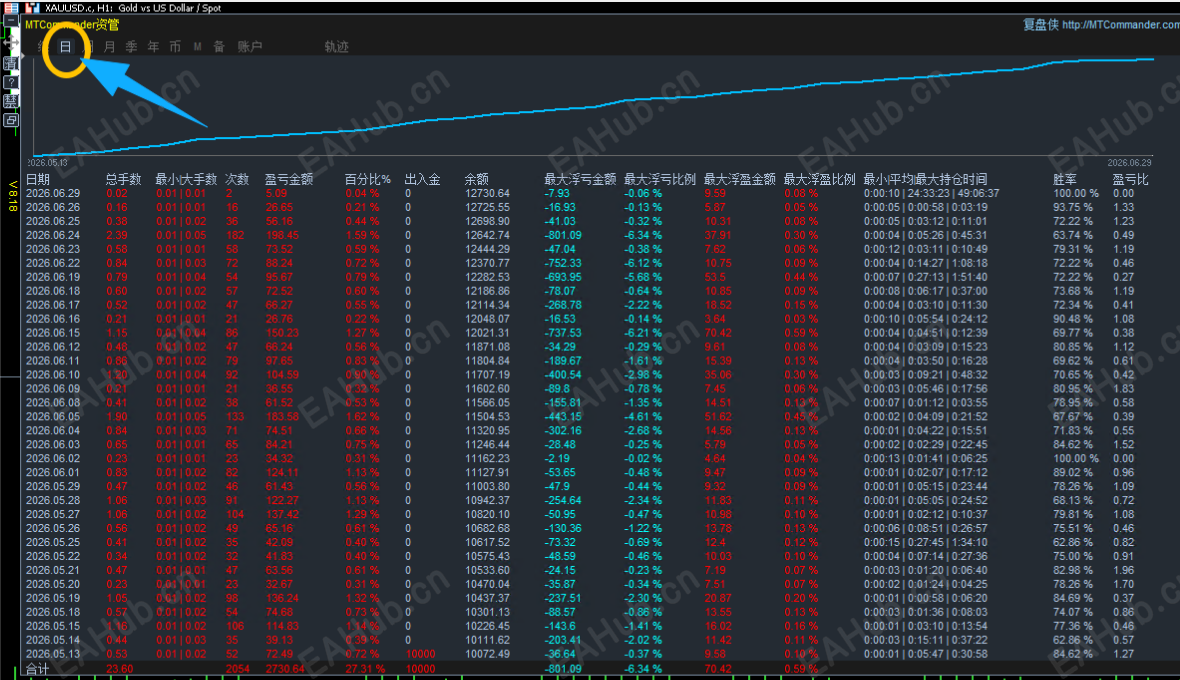Click the 最小|大手数 column header
The height and width of the screenshot is (680, 1180).
coord(186,179)
